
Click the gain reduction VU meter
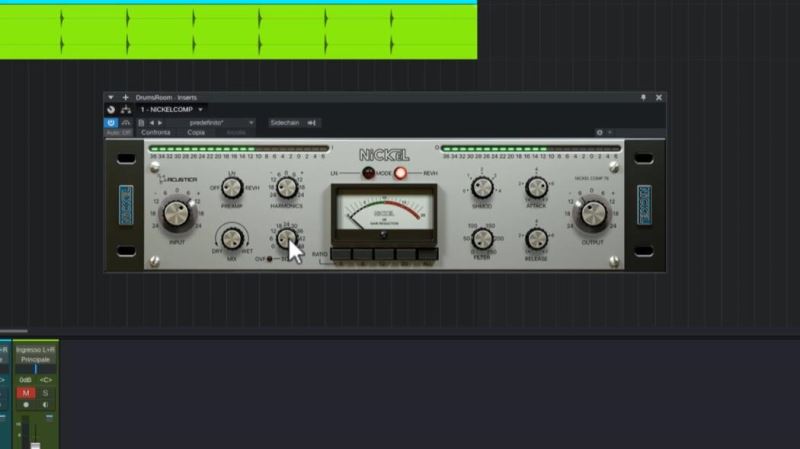pos(384,212)
